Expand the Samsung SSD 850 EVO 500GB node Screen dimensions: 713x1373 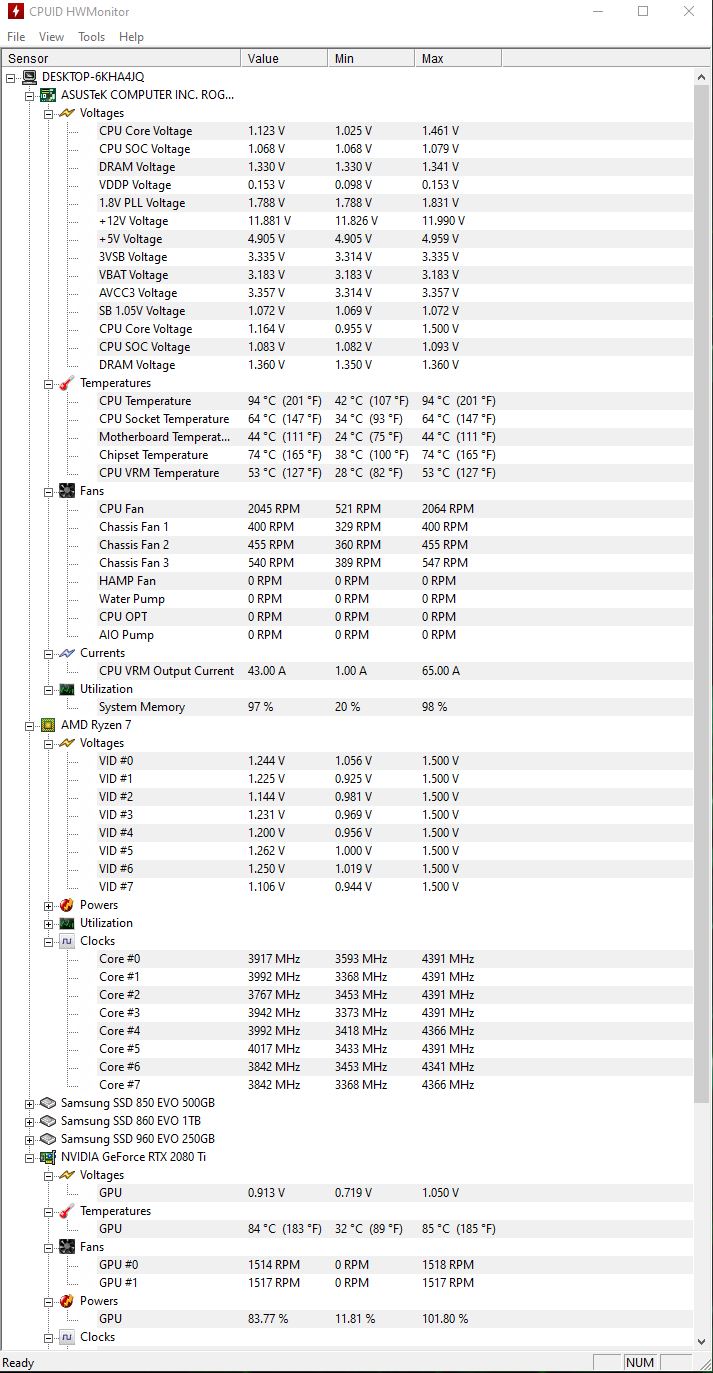30,1103
